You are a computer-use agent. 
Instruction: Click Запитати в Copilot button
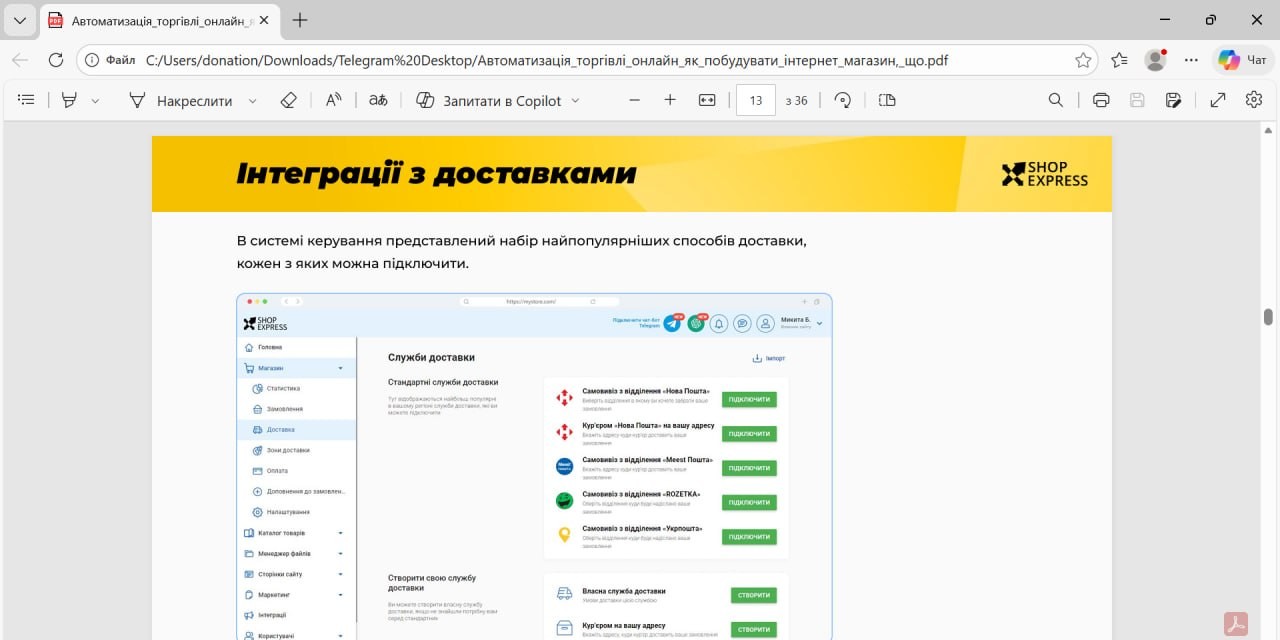pos(489,100)
